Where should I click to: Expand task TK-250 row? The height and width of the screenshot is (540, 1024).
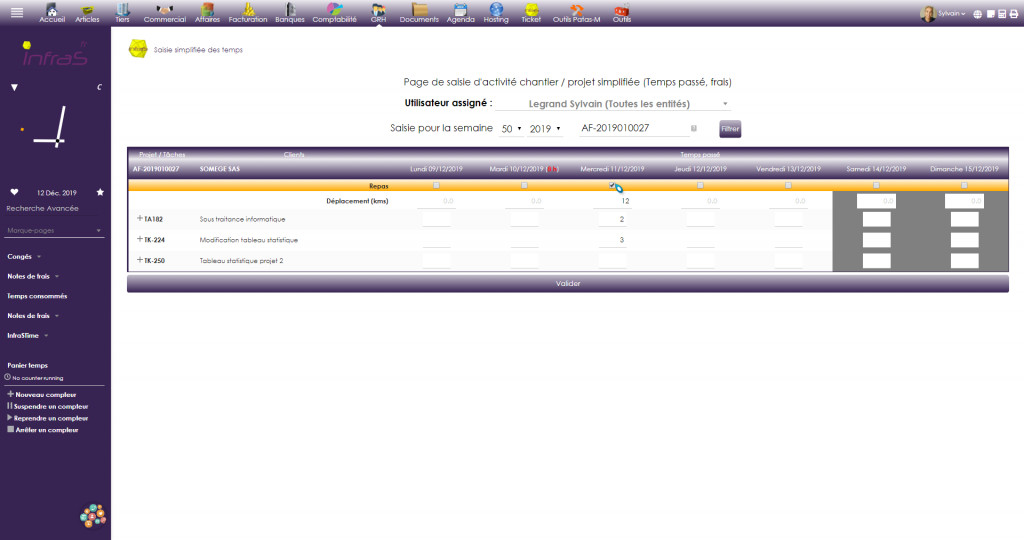(x=140, y=260)
